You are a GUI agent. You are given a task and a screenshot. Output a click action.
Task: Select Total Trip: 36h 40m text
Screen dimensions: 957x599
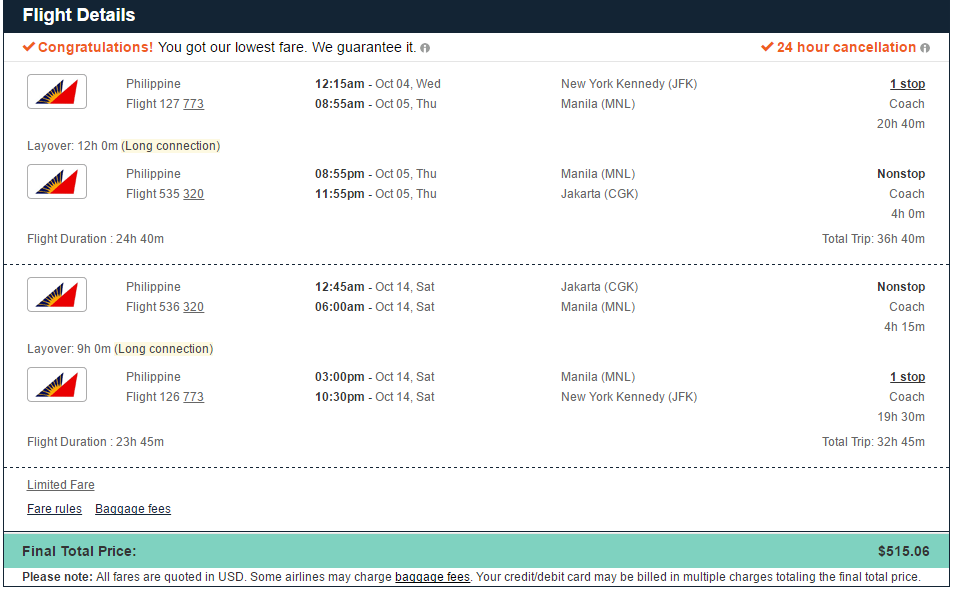click(x=873, y=239)
